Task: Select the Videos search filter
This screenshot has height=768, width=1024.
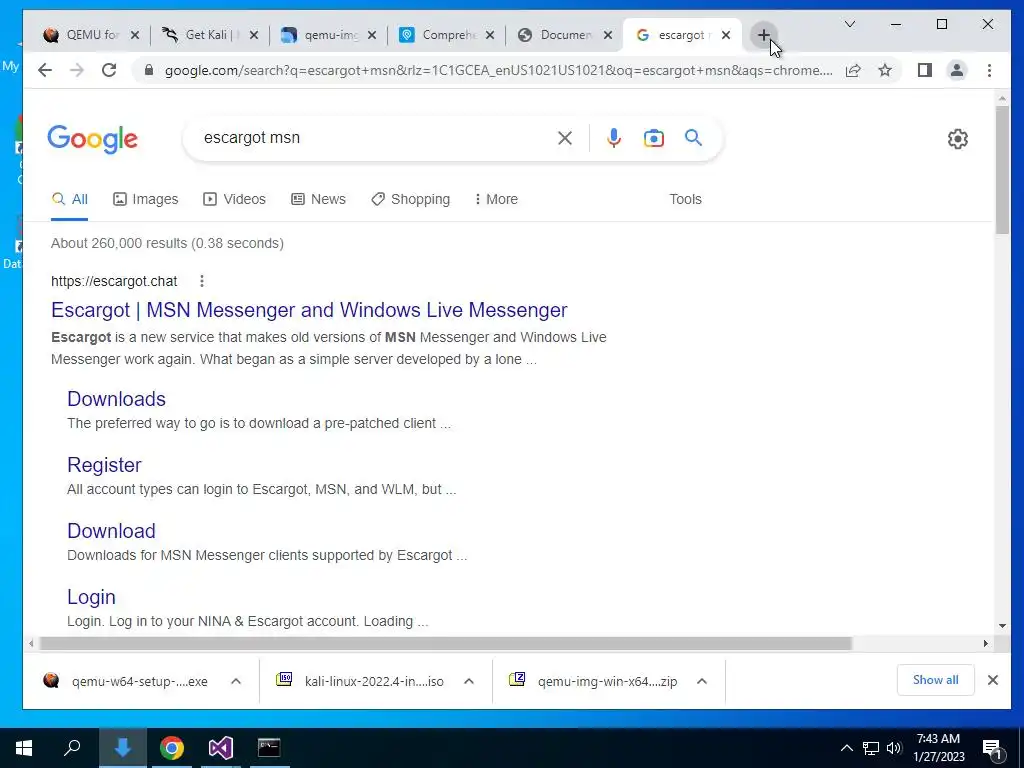Action: [x=234, y=199]
